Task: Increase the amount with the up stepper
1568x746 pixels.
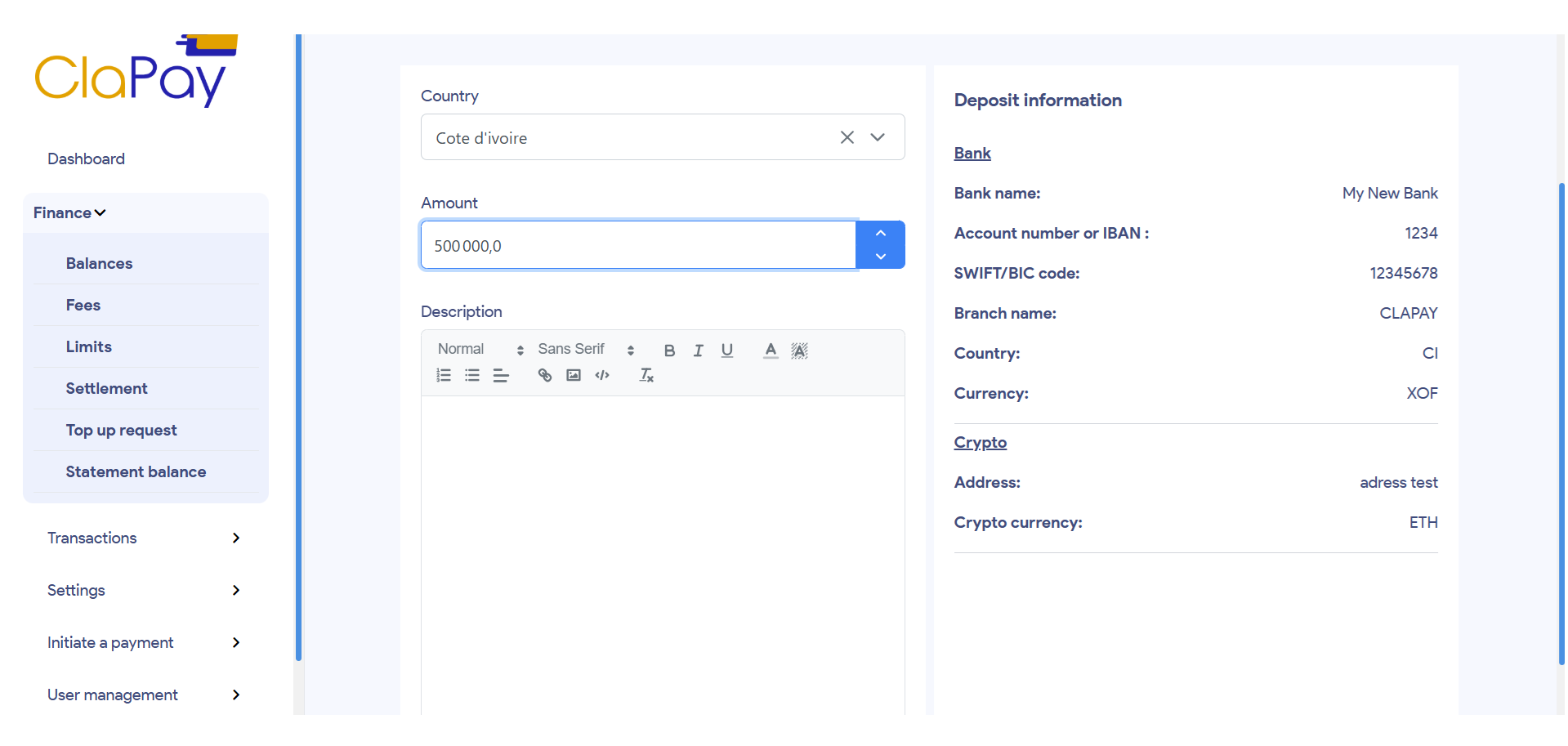Action: (881, 234)
